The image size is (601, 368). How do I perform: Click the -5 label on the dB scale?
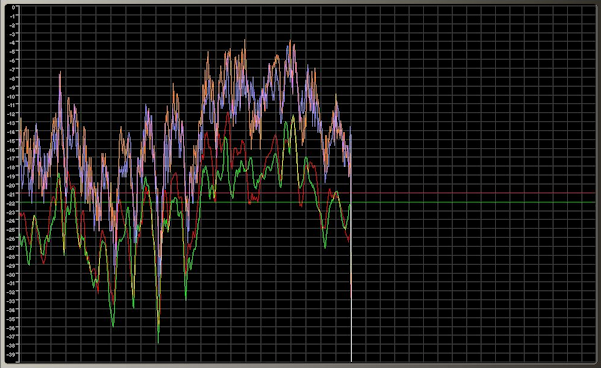(12, 52)
